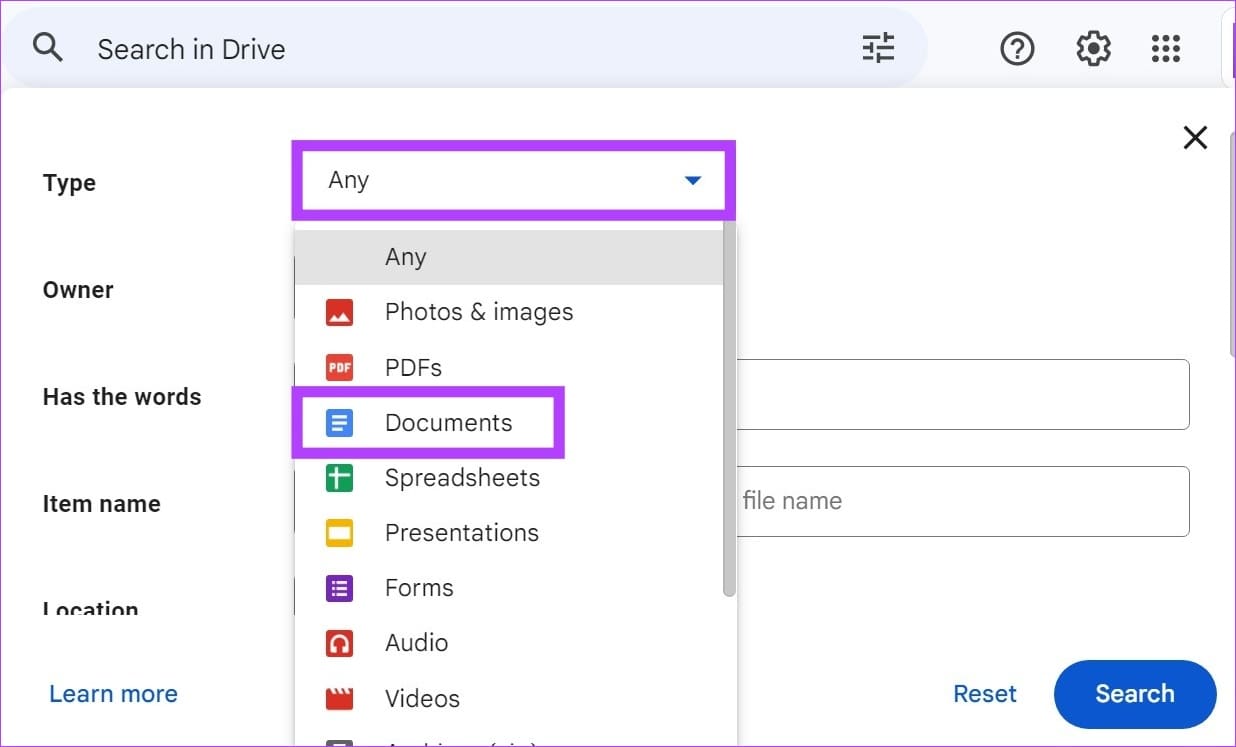The height and width of the screenshot is (747, 1236).
Task: Click the Item name input field
Action: (963, 501)
